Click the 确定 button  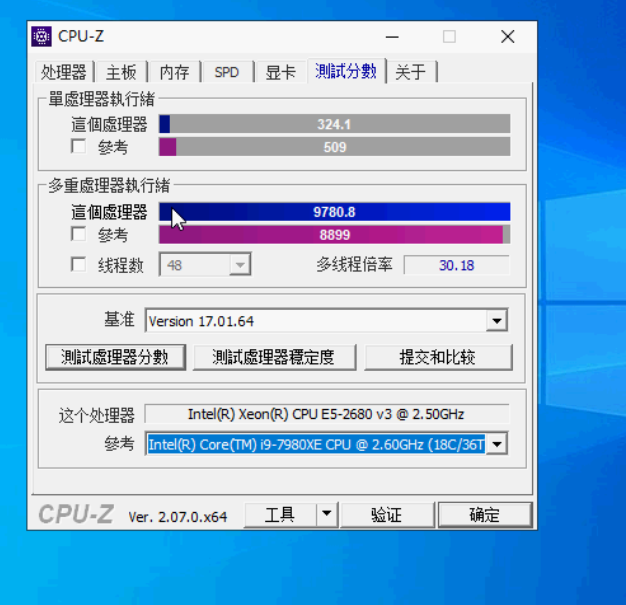tap(485, 515)
